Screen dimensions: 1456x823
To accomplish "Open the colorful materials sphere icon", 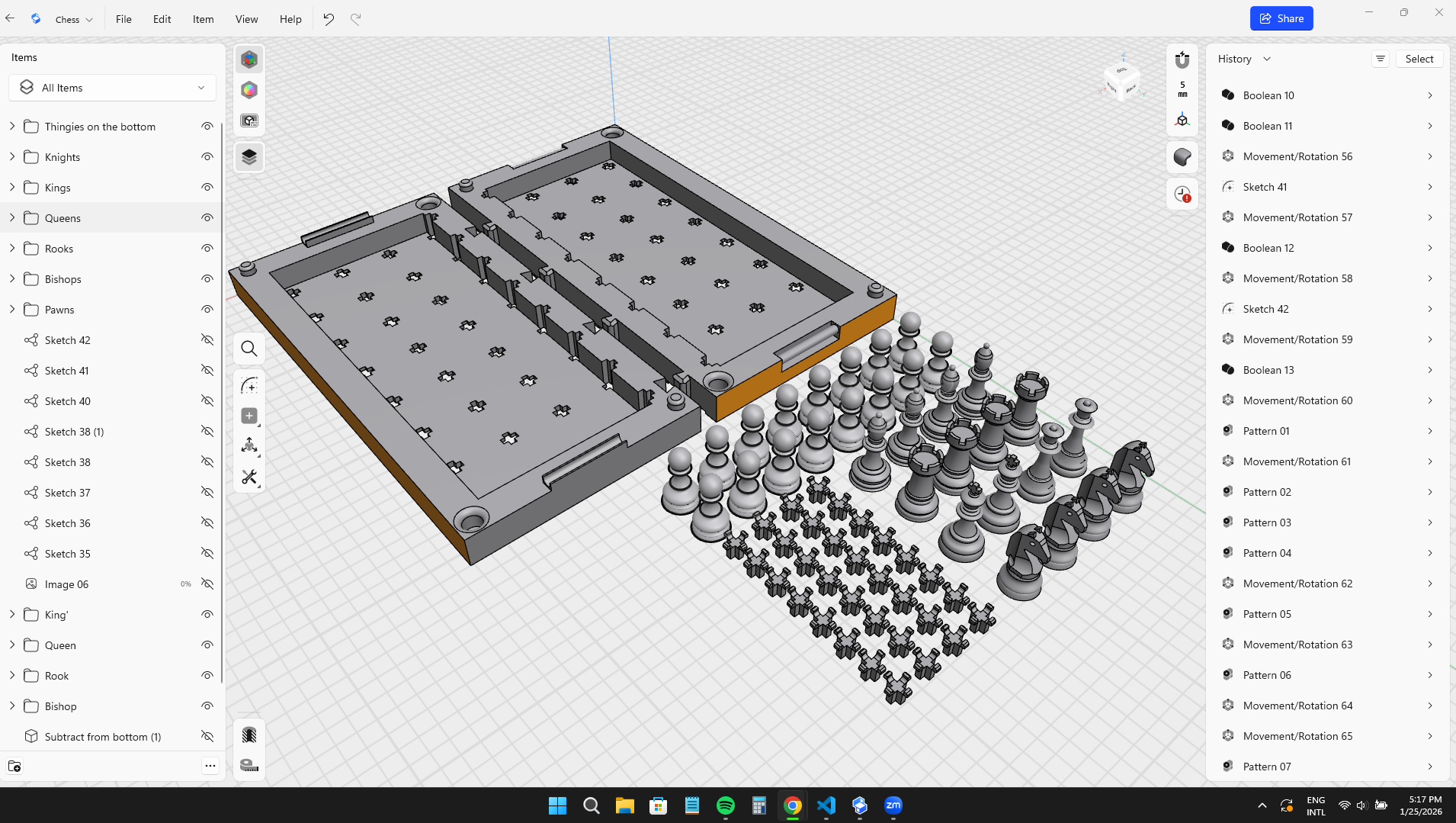I will [x=249, y=90].
